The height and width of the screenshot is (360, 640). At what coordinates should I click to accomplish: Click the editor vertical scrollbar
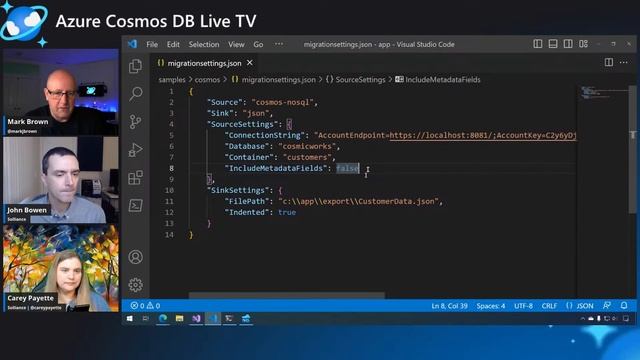(x=632, y=150)
